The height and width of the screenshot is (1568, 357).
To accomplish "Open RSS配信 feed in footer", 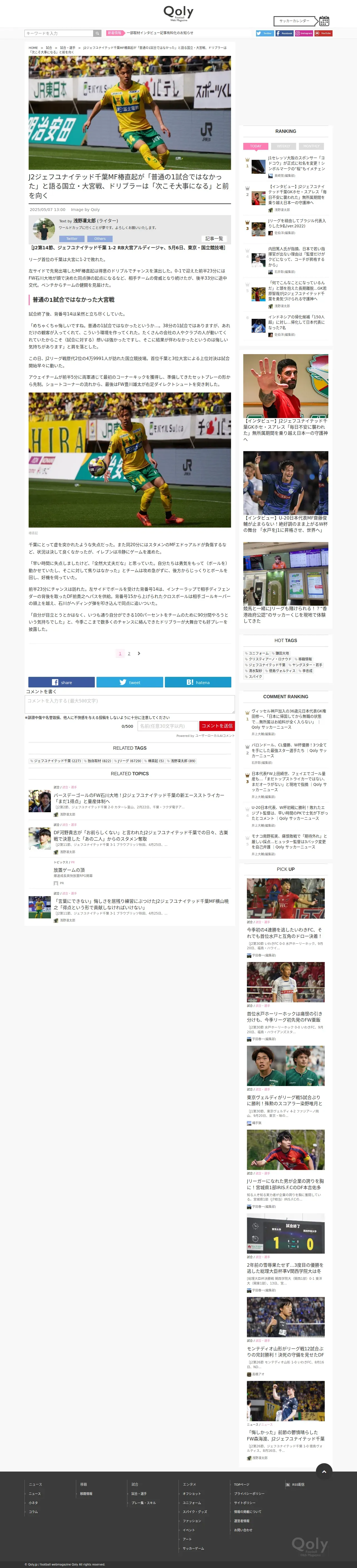I will [295, 1485].
